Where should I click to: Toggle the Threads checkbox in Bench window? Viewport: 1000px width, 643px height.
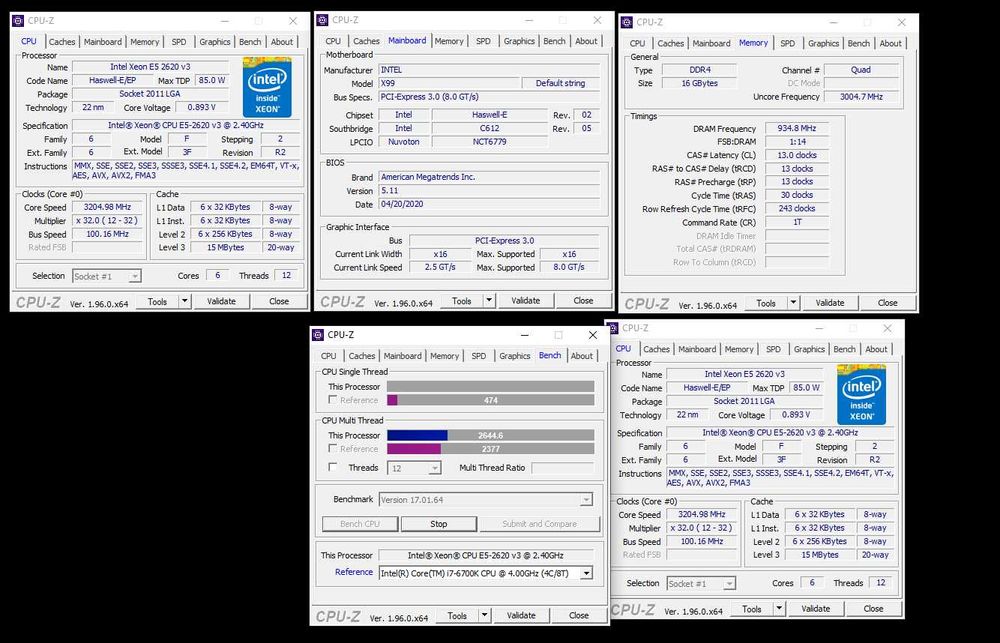coord(332,467)
